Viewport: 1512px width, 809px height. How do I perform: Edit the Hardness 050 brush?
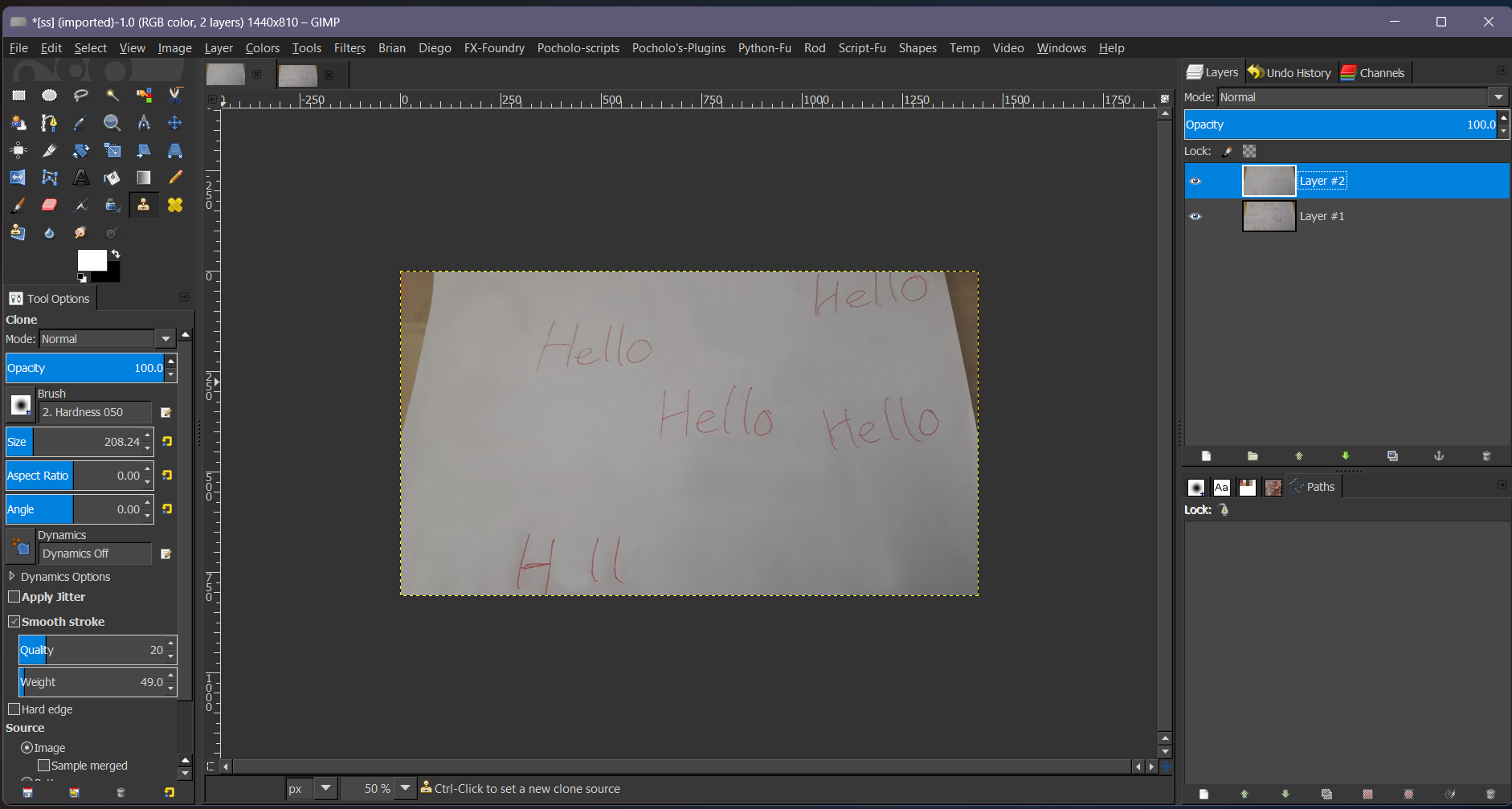[166, 412]
